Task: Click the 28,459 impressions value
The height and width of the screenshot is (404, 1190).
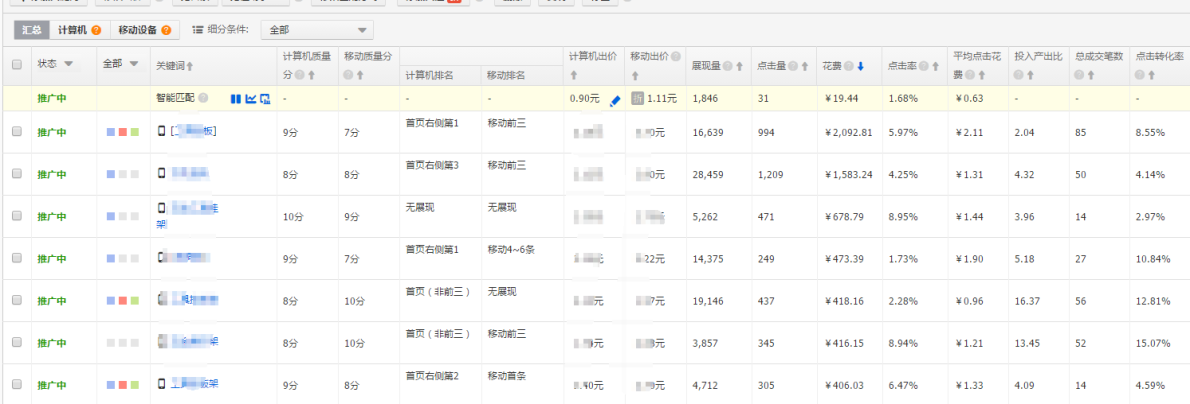Action: click(707, 175)
